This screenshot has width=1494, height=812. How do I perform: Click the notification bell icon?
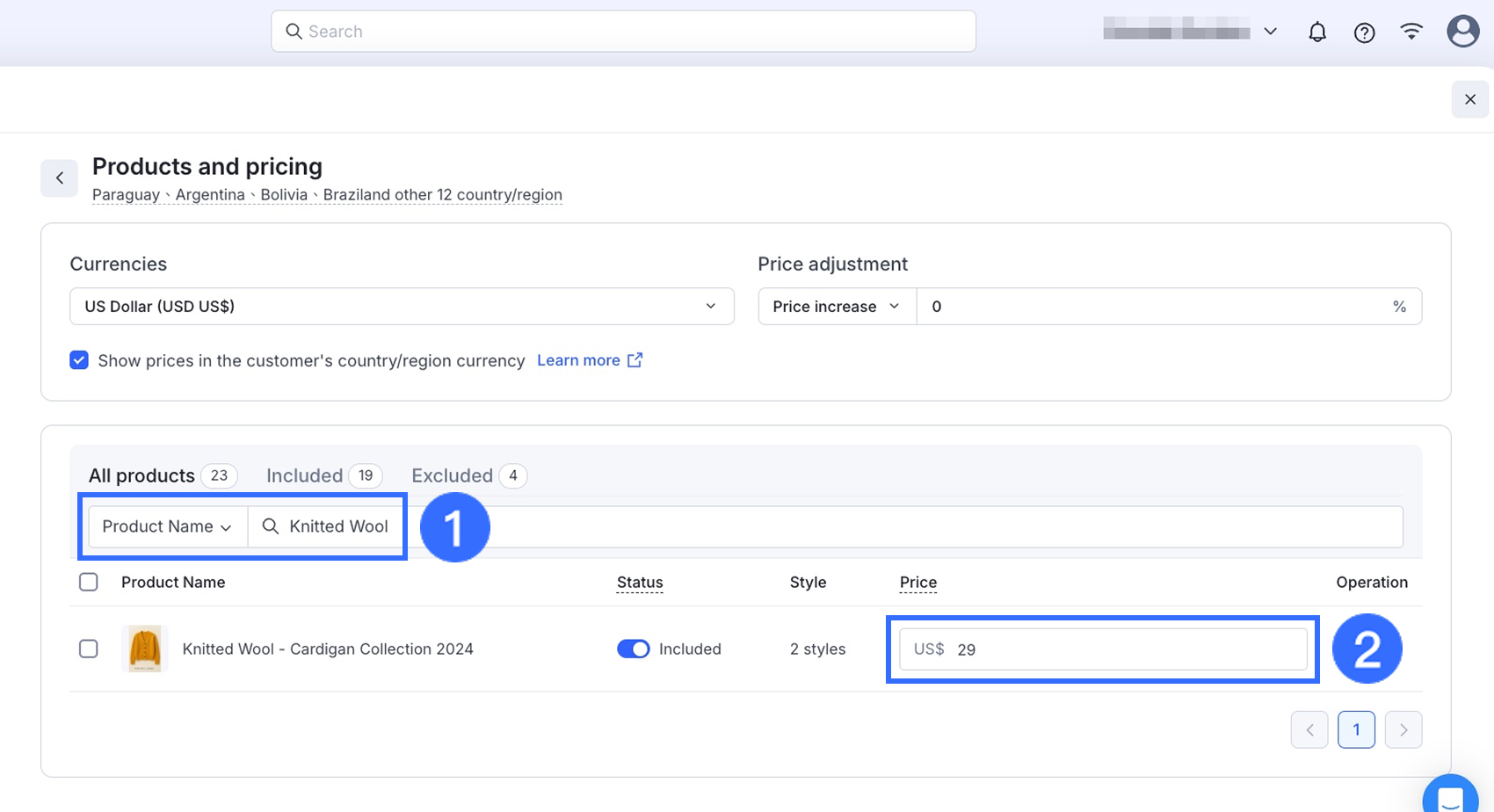coord(1316,33)
